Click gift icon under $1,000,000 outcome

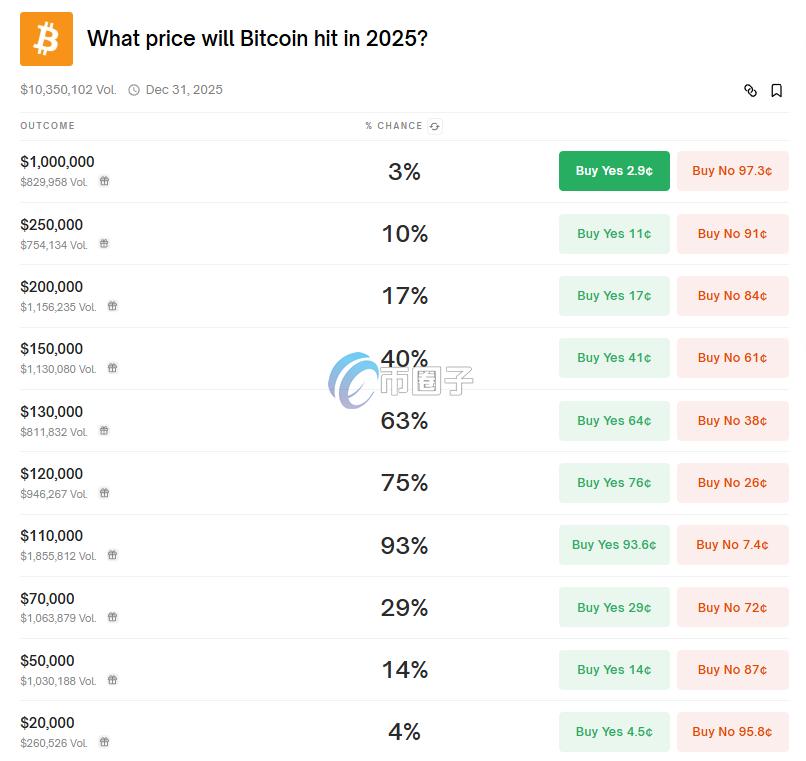104,182
